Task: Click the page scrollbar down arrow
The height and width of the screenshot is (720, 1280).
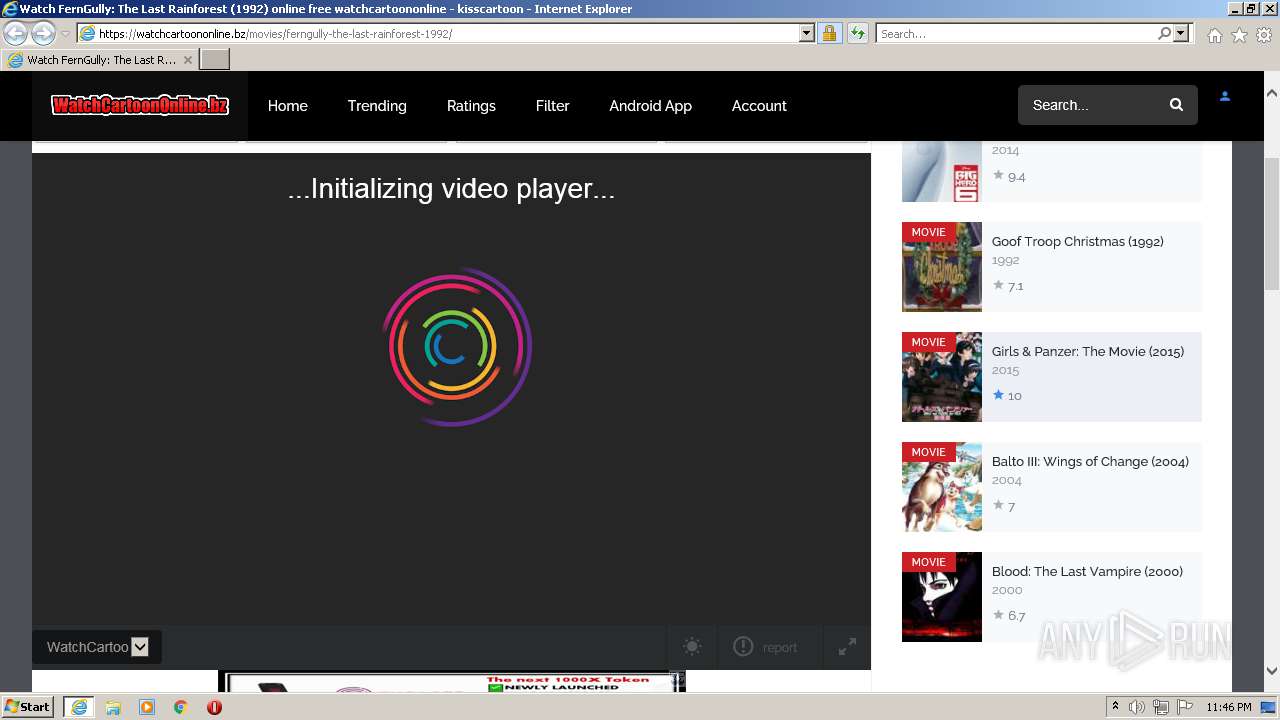Action: 1272,671
